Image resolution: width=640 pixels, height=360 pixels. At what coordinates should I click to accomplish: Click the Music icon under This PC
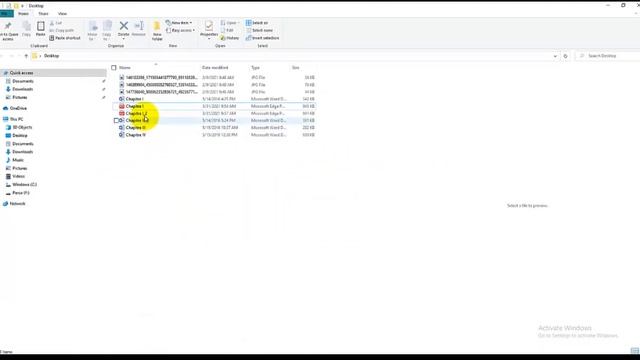(x=8, y=160)
